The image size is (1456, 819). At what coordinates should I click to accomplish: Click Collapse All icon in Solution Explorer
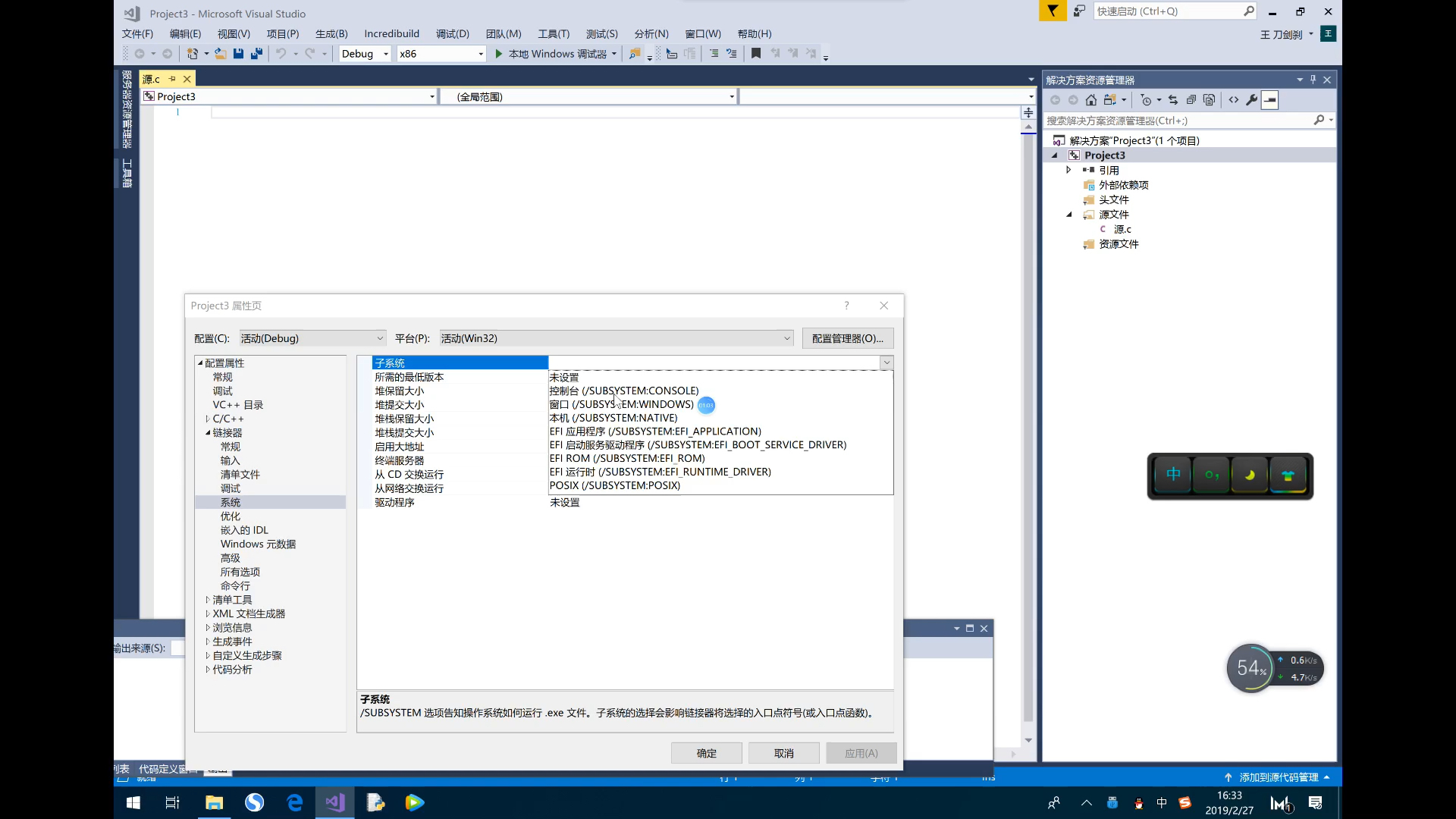[x=1191, y=100]
